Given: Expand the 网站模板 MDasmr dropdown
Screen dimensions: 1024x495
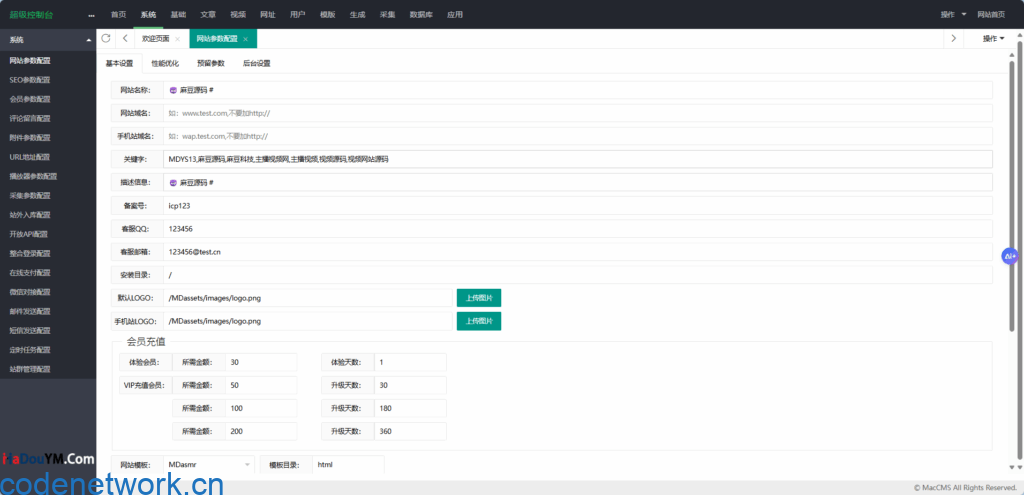Looking at the screenshot, I should coord(208,464).
